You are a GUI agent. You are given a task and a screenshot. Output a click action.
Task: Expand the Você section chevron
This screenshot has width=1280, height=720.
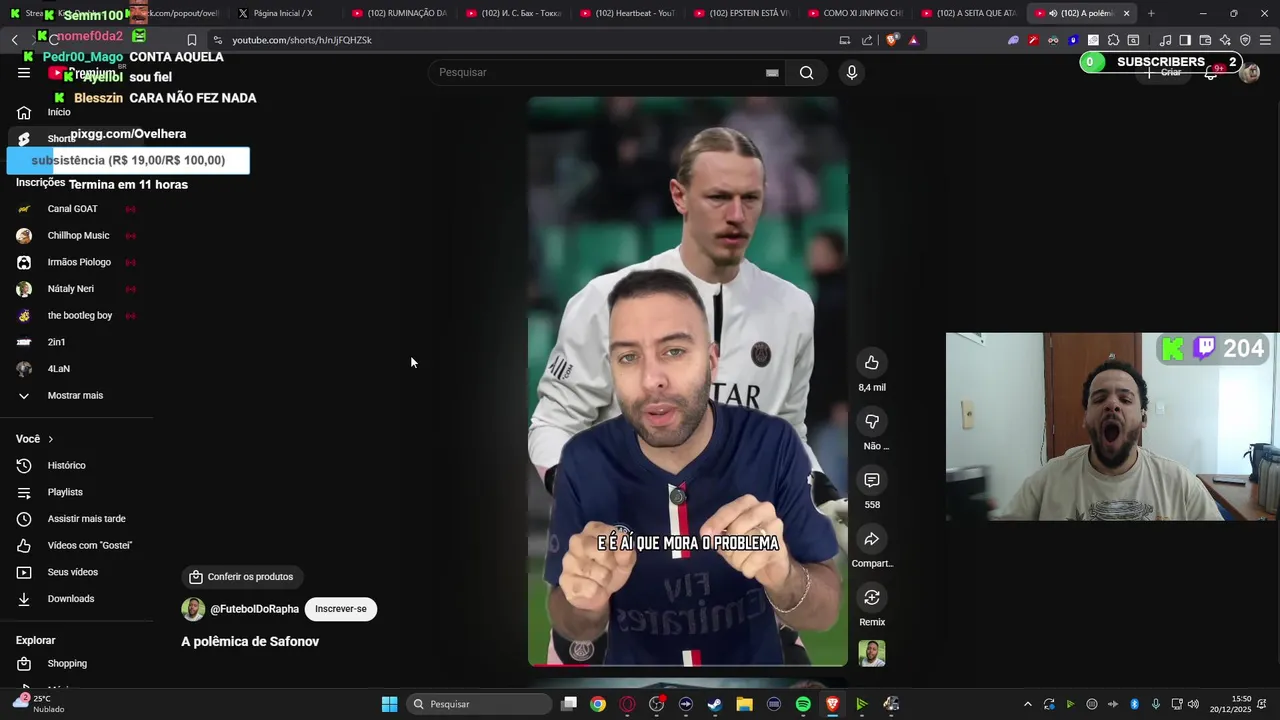(51, 439)
